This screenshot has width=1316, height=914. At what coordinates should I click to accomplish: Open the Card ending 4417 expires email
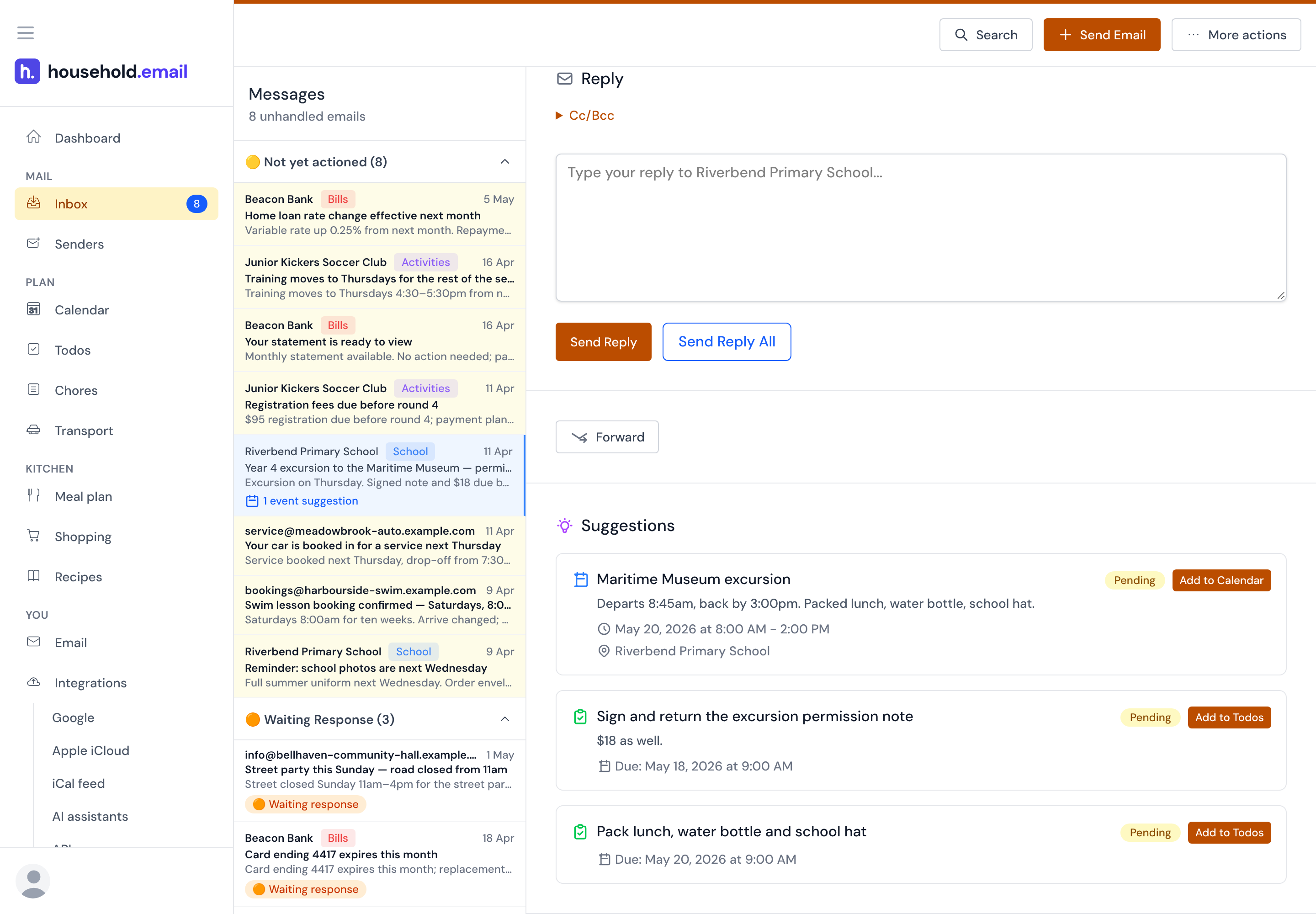380,864
